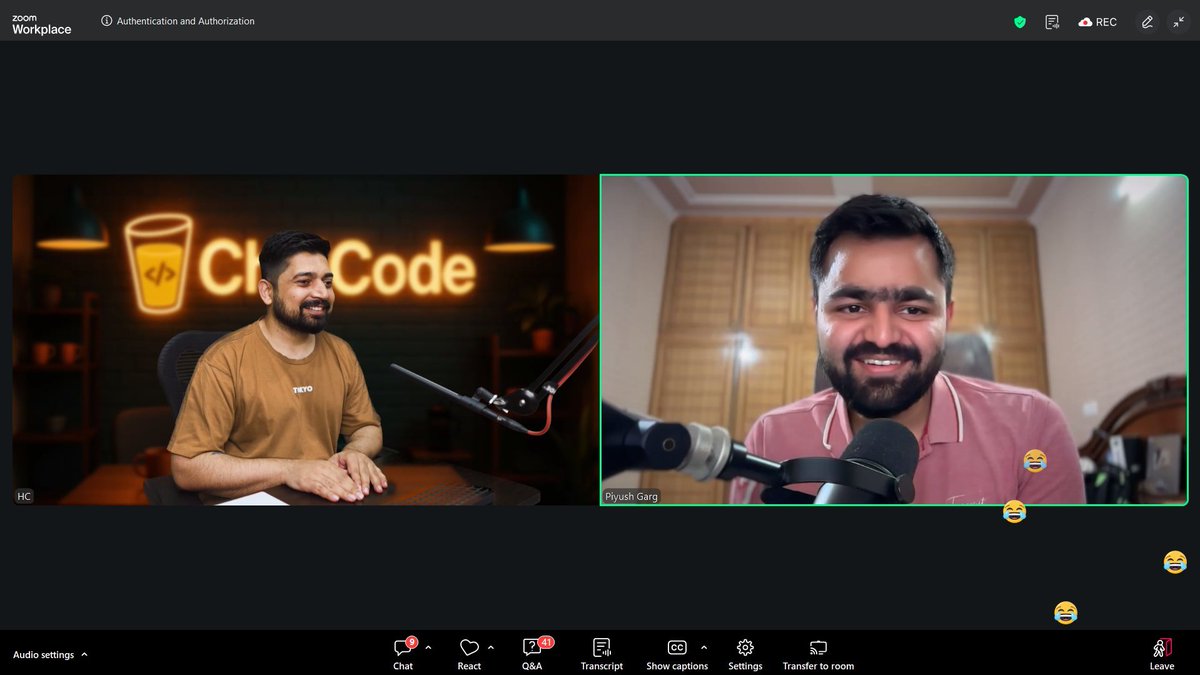Viewport: 1200px width, 675px height.
Task: Open the annotation pencil tool
Action: [1147, 21]
